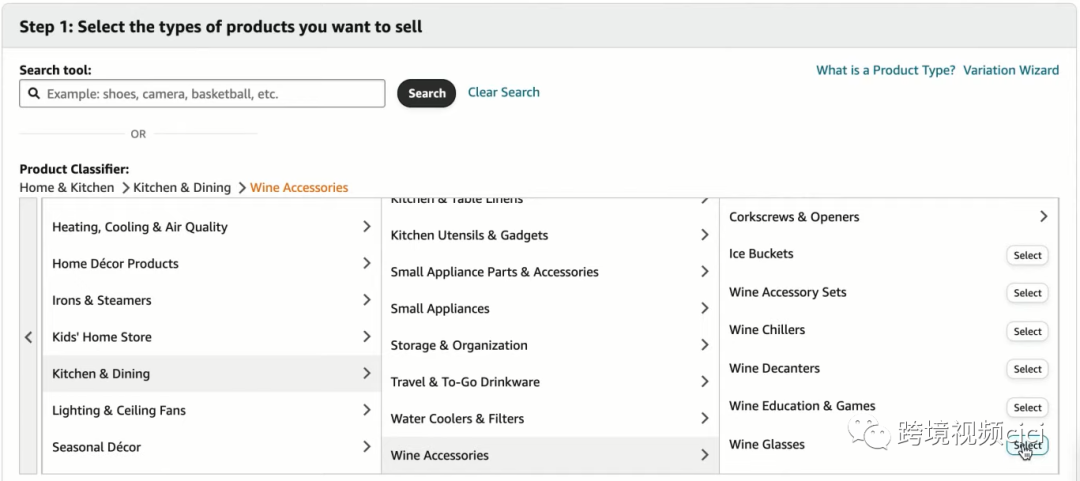Image resolution: width=1080 pixels, height=481 pixels.
Task: Open the Irons & Steamers category
Action: pos(211,300)
